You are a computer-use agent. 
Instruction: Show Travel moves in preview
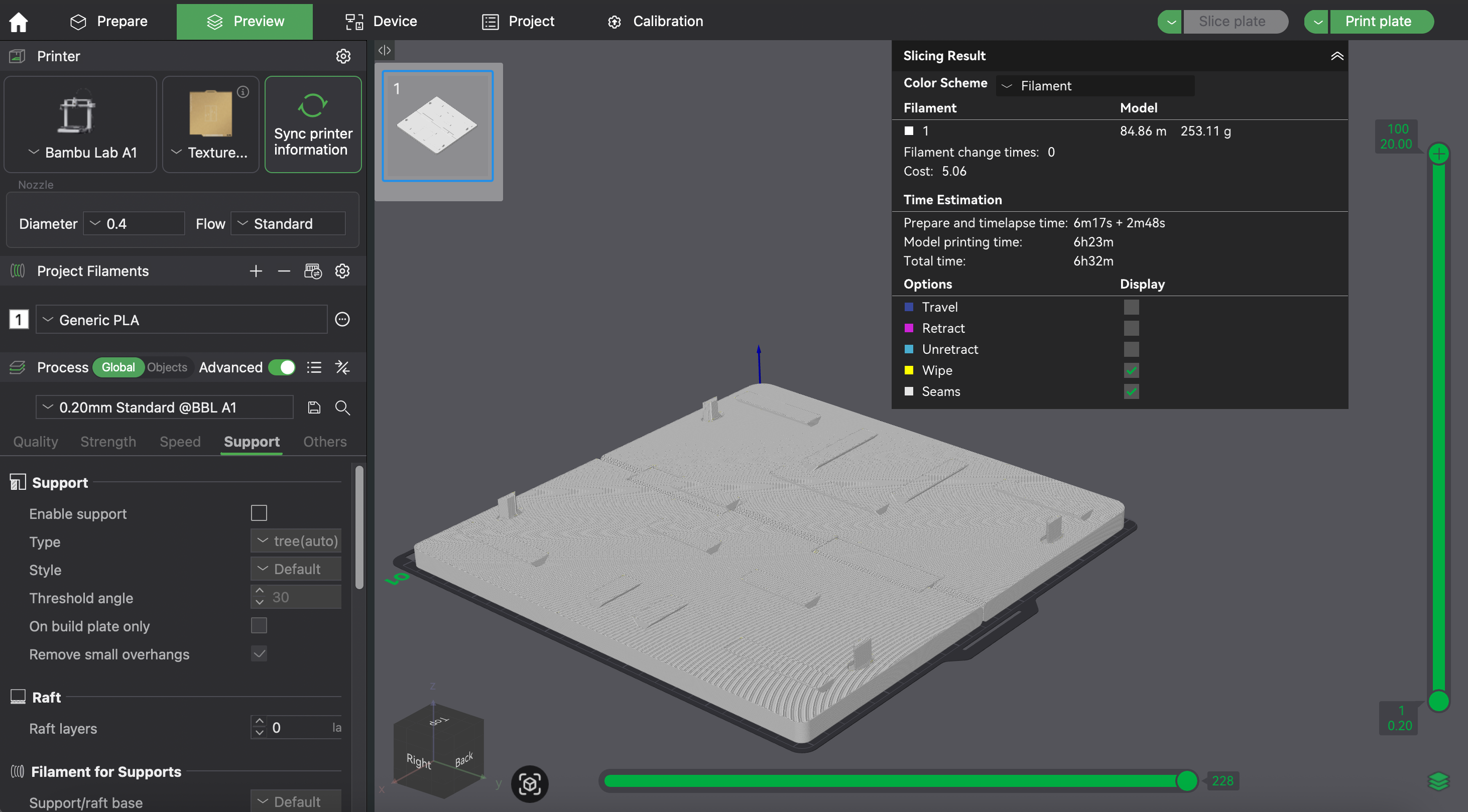tap(1131, 307)
